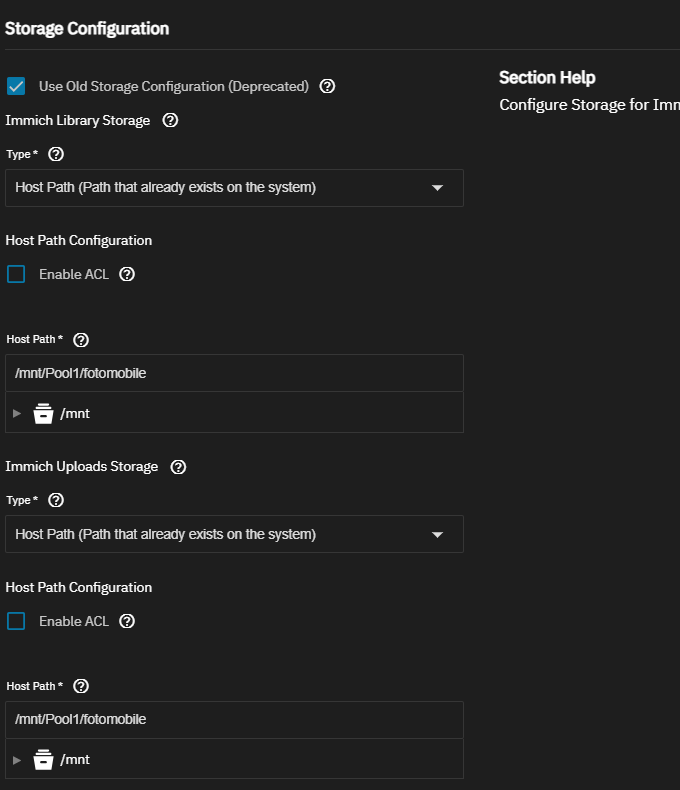The image size is (680, 790).
Task: Uncheck Use Old Storage Configuration checkbox
Action: click(16, 86)
